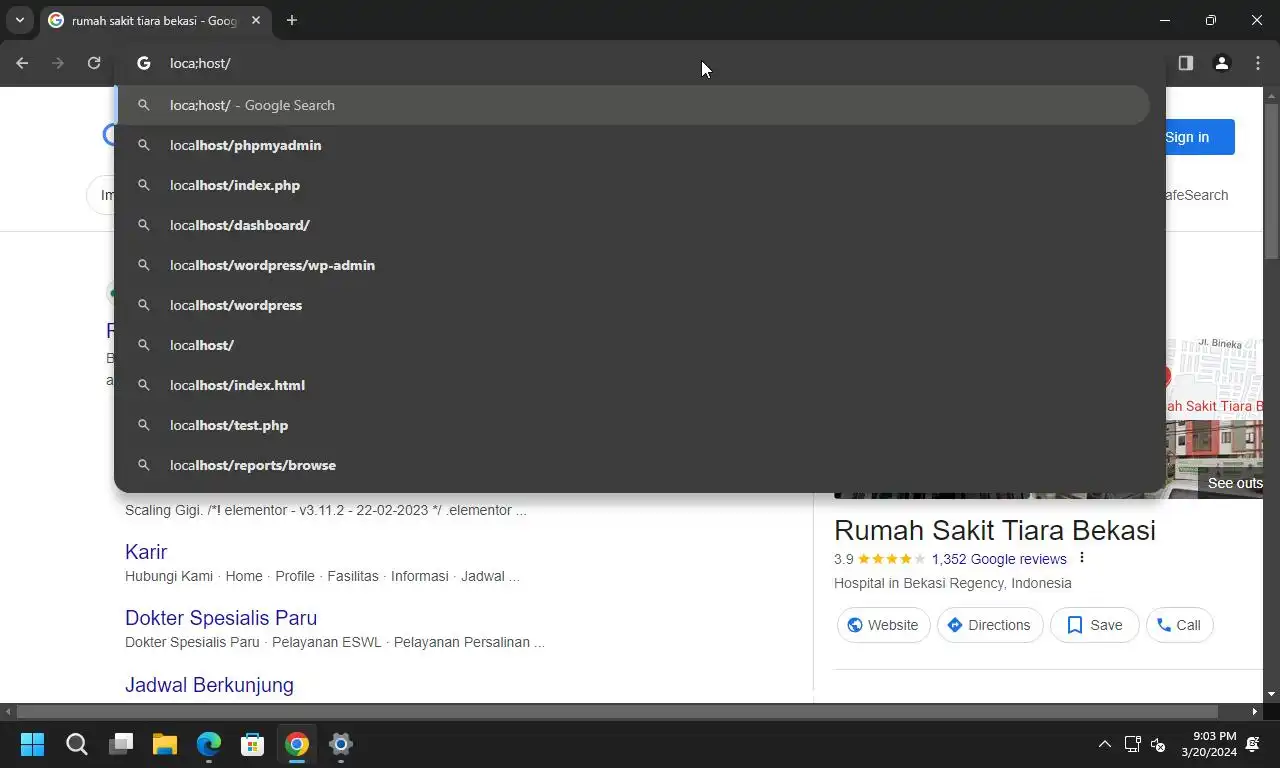Image resolution: width=1280 pixels, height=768 pixels.
Task: Open more options next to Google reviews
Action: tap(1081, 558)
